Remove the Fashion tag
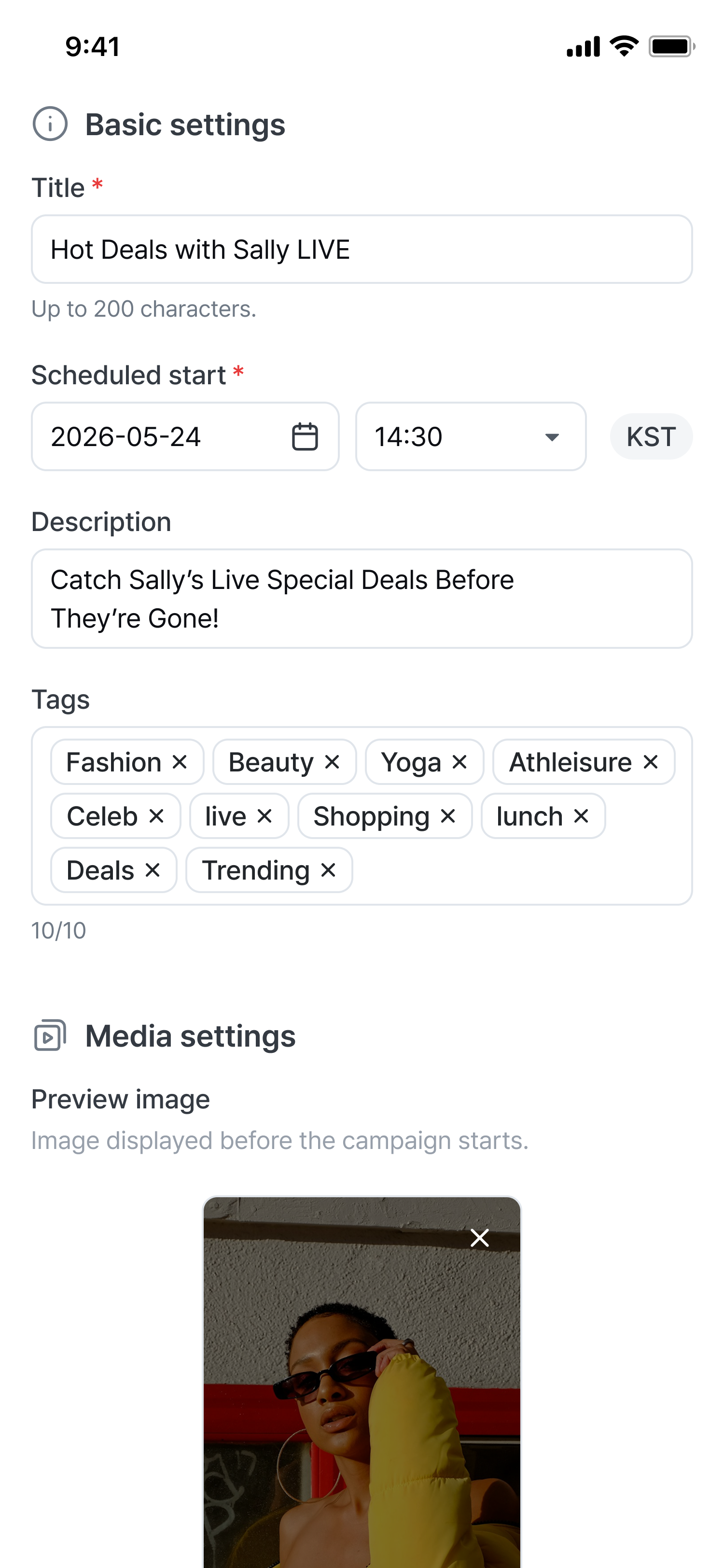Screen dimensions: 724x1568 coord(180,762)
